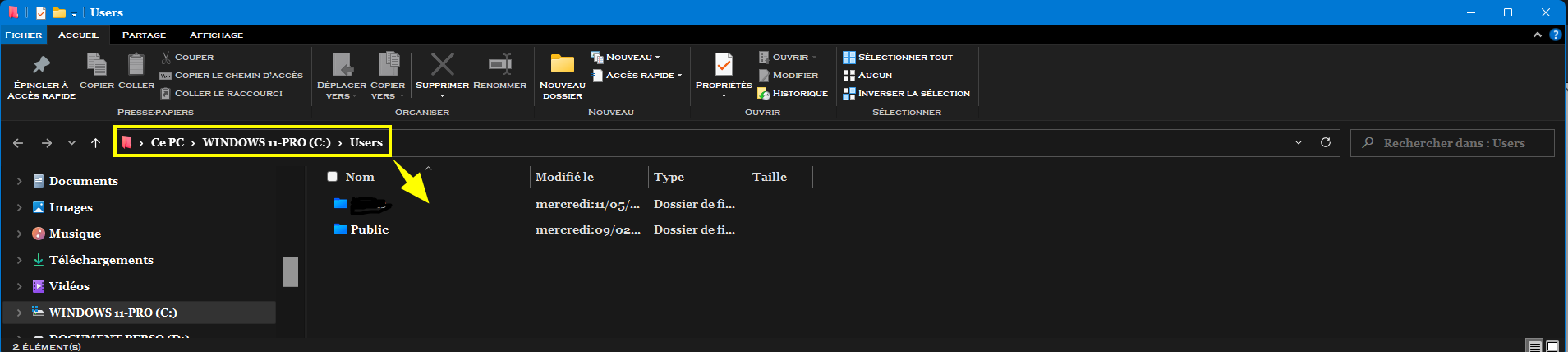Open the Accès rapide dropdown

point(637,76)
